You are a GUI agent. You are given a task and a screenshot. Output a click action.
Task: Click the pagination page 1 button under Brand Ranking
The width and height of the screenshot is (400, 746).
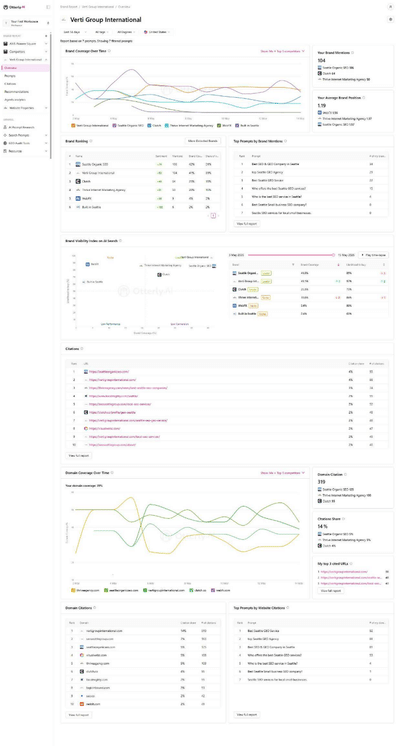pos(213,216)
